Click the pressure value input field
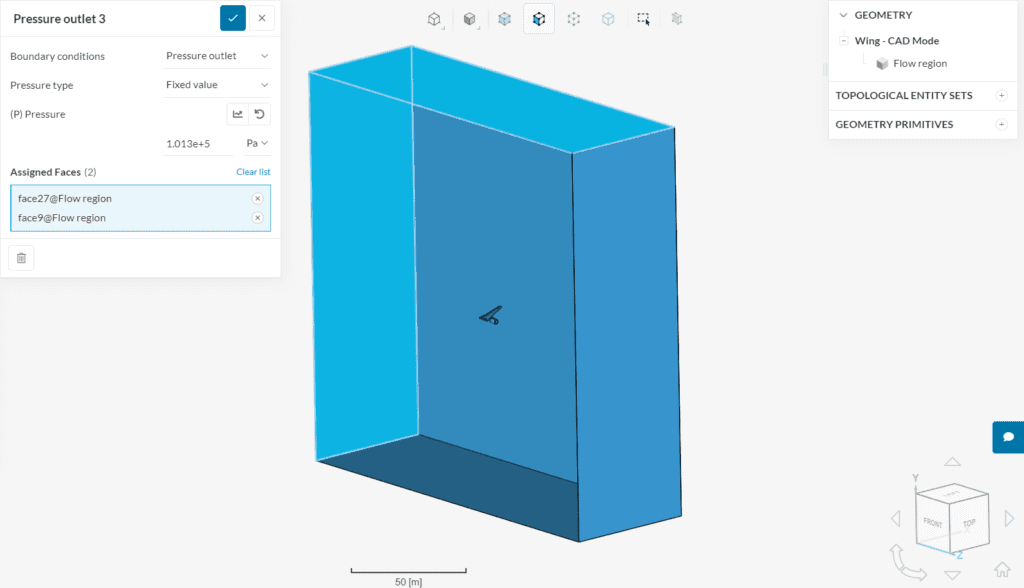The image size is (1024, 588). point(197,143)
